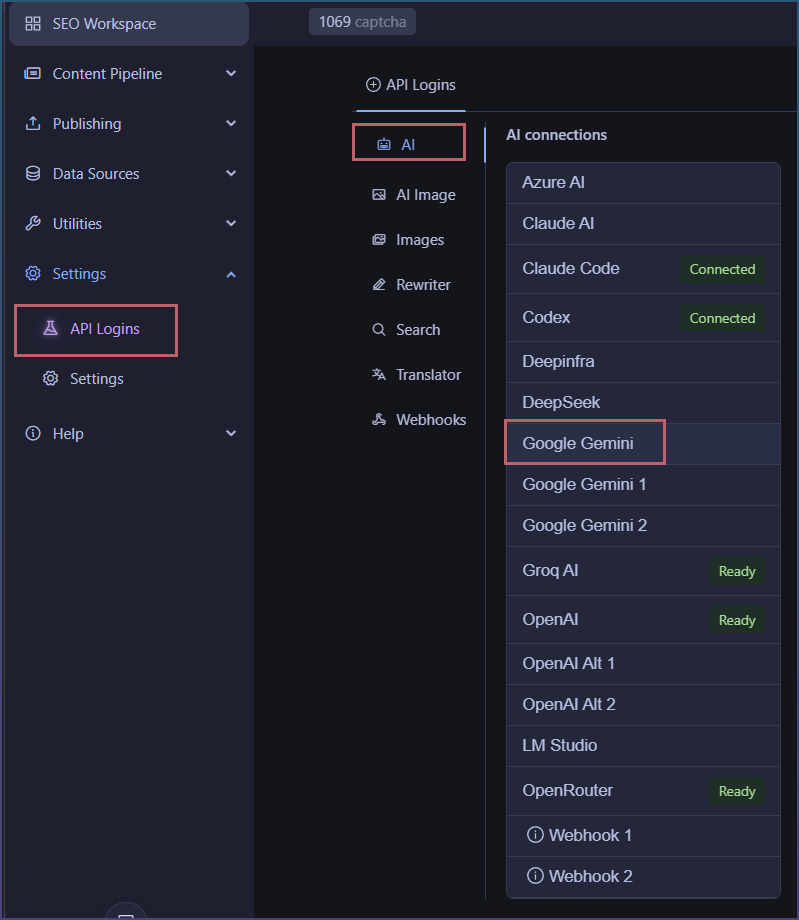This screenshot has height=920, width=799.
Task: Select the Rewriter category
Action: 412,285
